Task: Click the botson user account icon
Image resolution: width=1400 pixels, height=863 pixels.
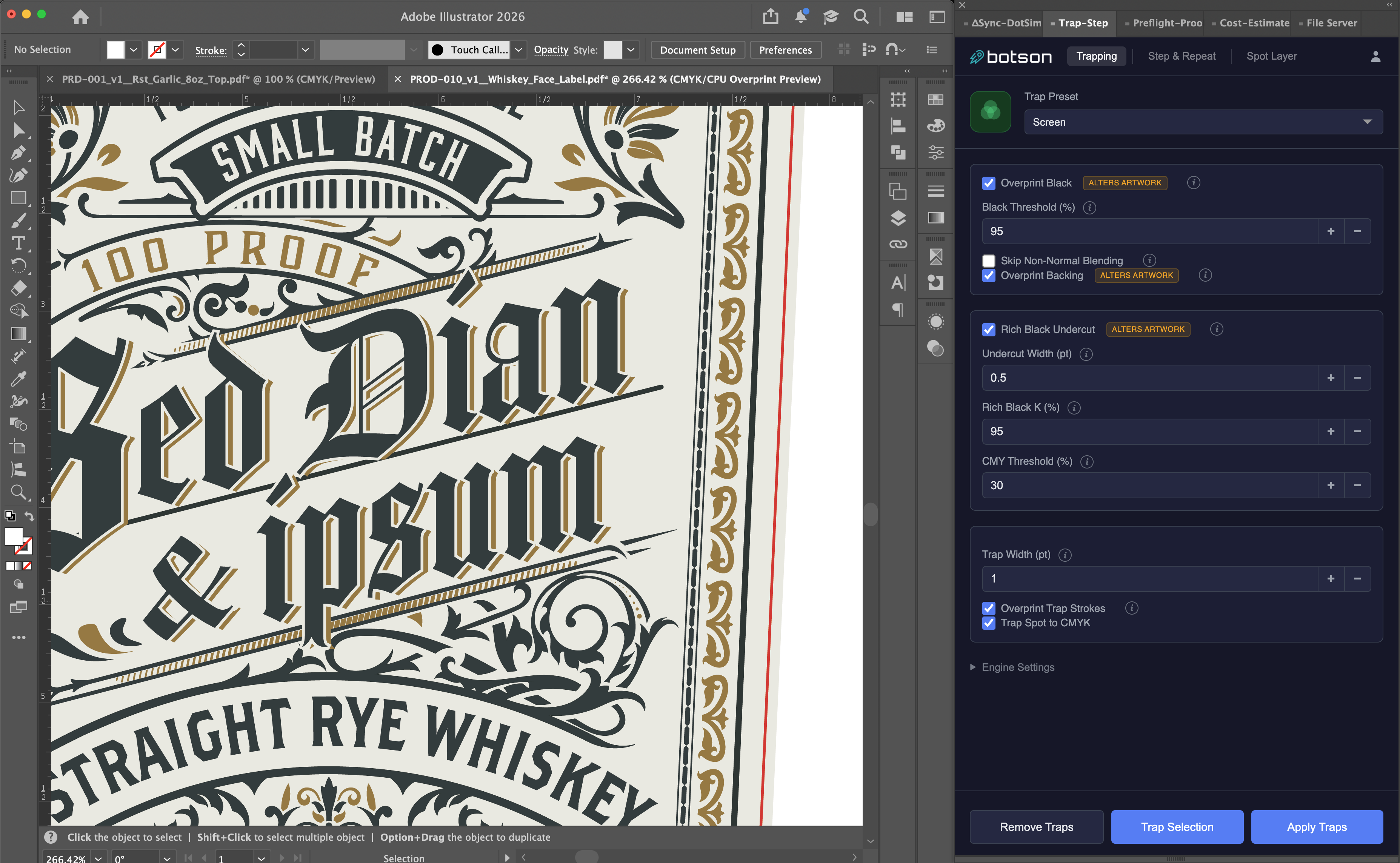Action: pos(1375,56)
